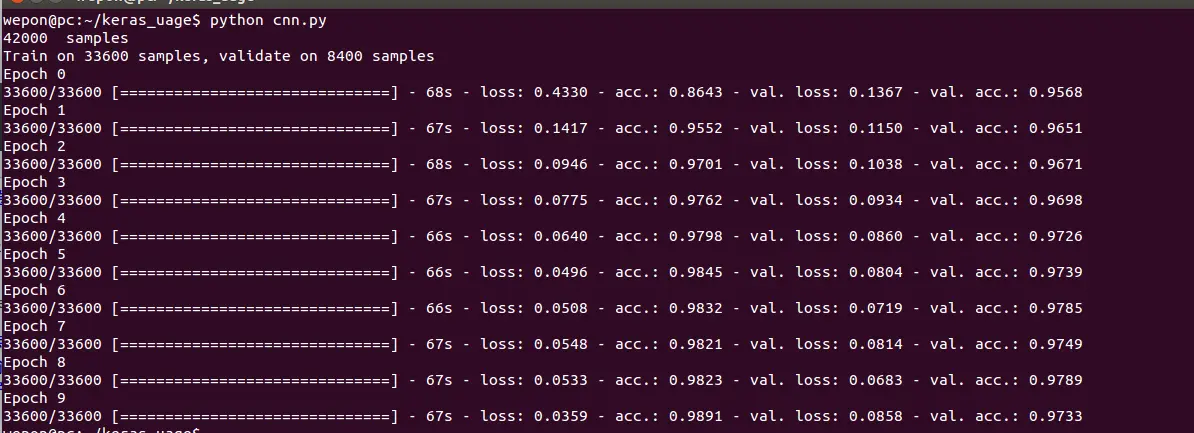The height and width of the screenshot is (433, 1194).
Task: Select training loss value 0.0640
Action: [560, 237]
